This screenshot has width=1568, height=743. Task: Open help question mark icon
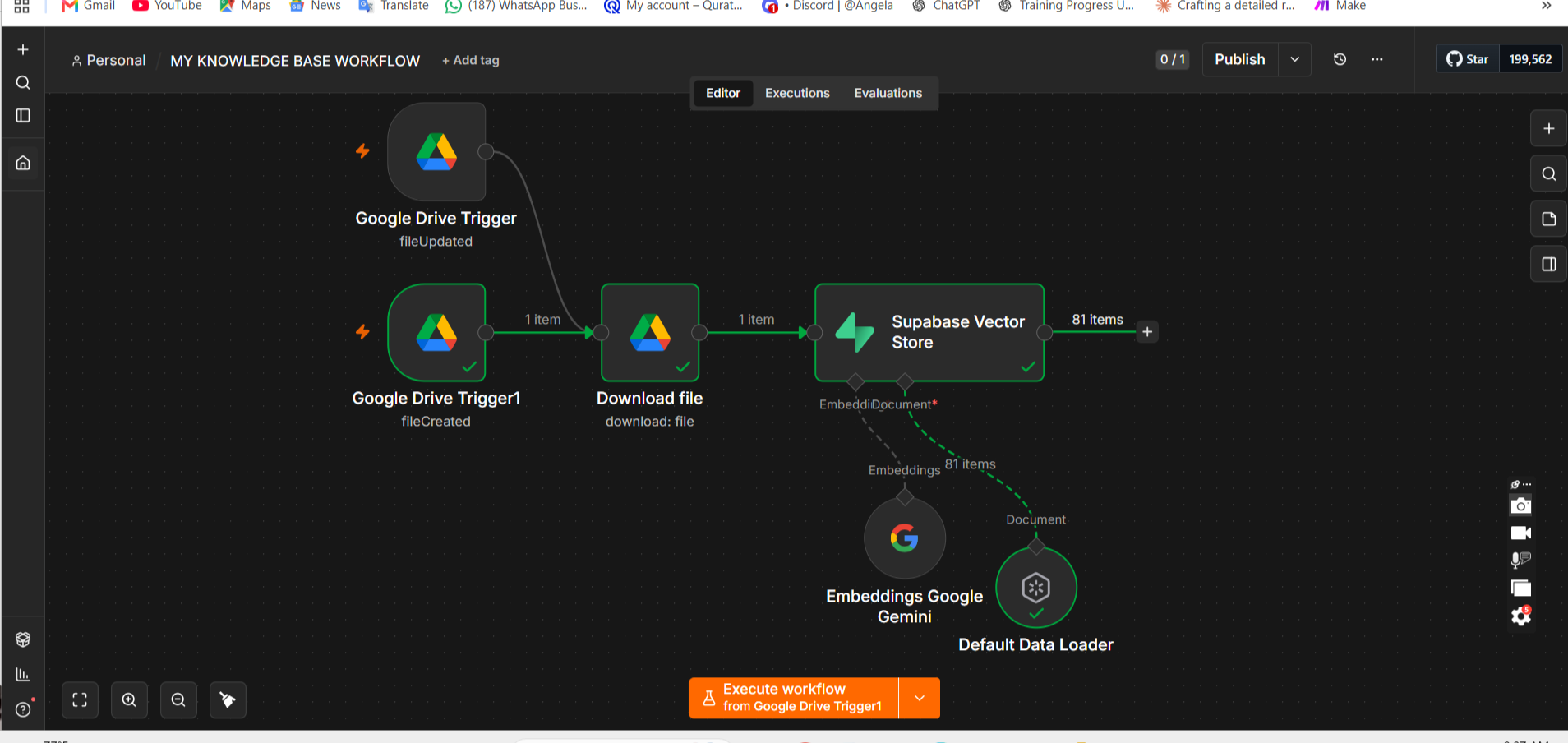[23, 709]
